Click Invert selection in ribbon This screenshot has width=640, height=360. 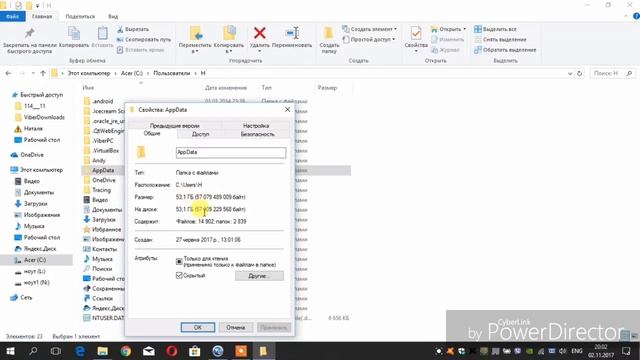[x=505, y=50]
